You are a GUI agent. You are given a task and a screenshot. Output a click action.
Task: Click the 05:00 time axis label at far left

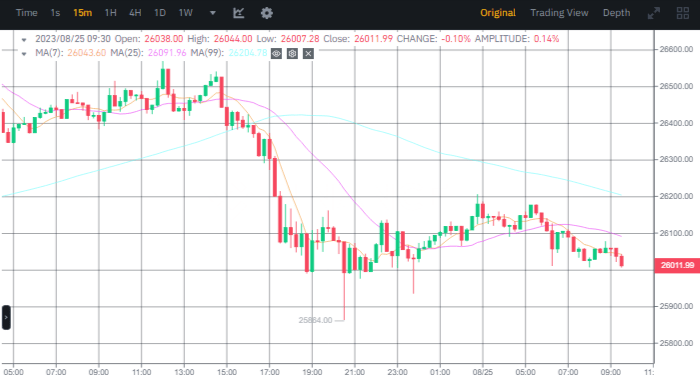[x=13, y=372]
